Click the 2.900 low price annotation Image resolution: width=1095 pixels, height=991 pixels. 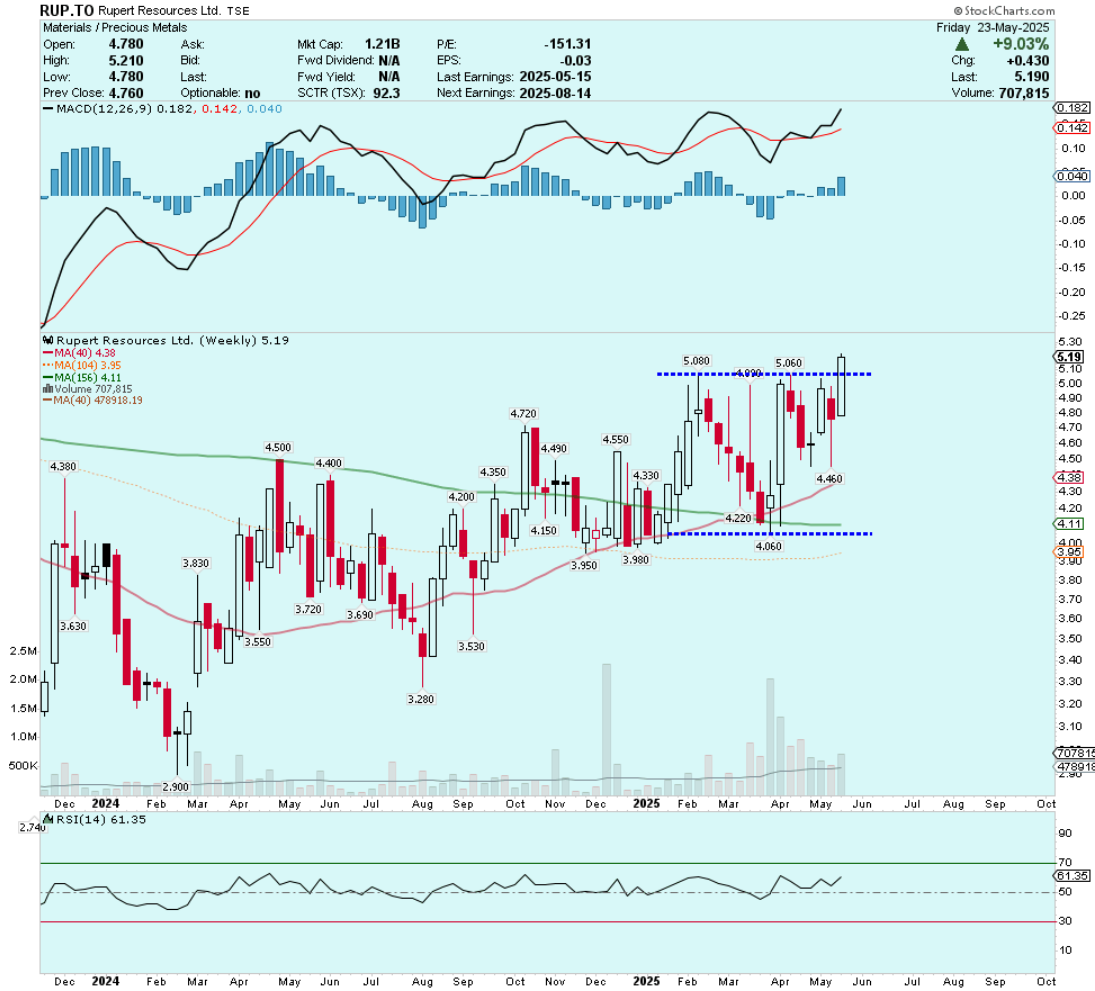coord(175,787)
